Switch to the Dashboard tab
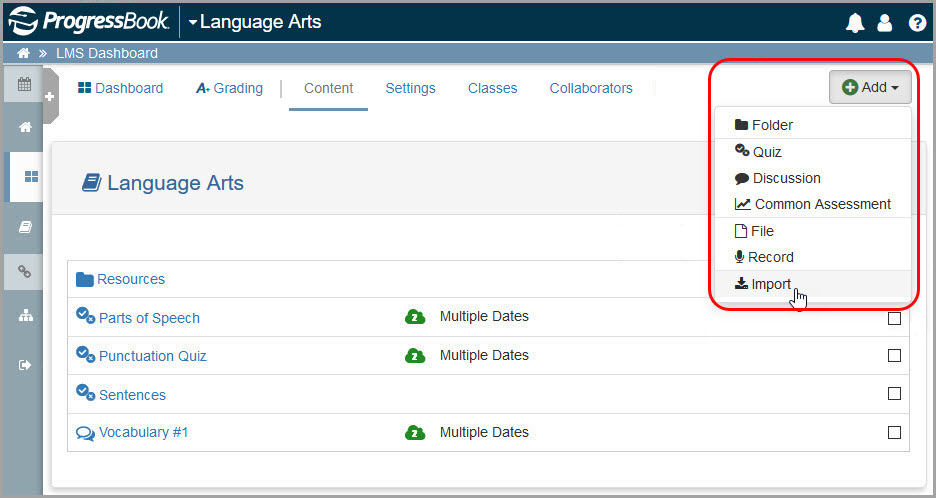This screenshot has width=936, height=498. click(x=121, y=88)
